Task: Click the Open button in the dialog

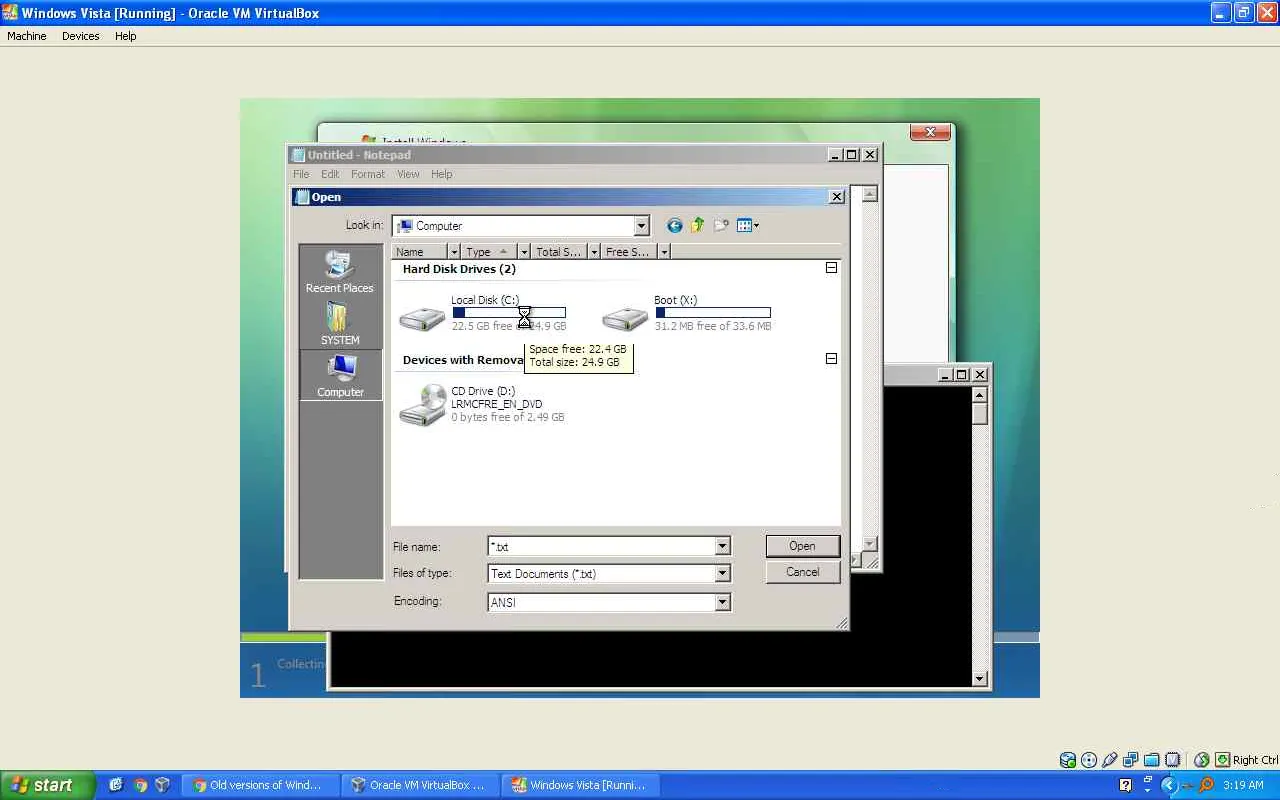Action: click(802, 546)
